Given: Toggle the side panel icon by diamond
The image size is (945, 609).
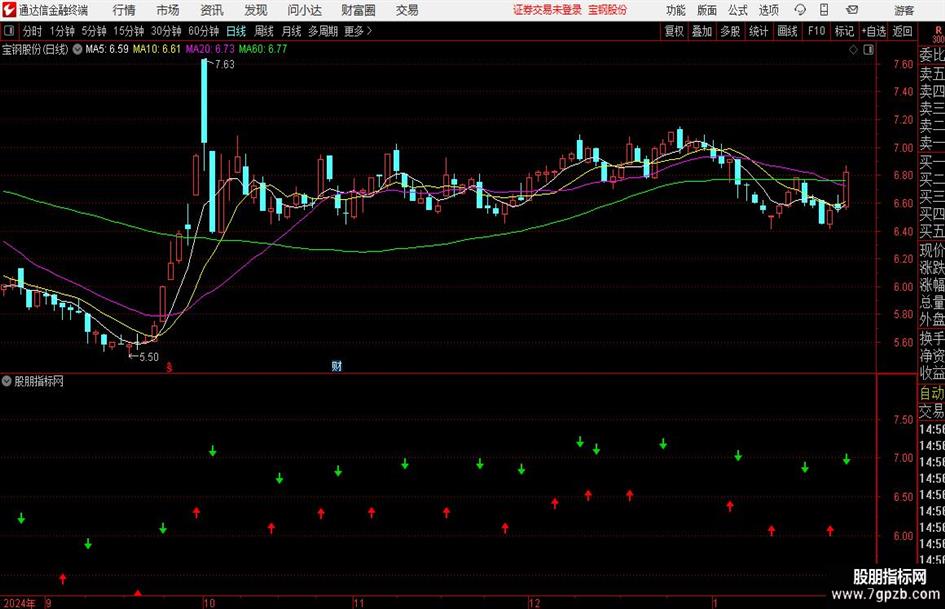Looking at the screenshot, I should coord(868,50).
